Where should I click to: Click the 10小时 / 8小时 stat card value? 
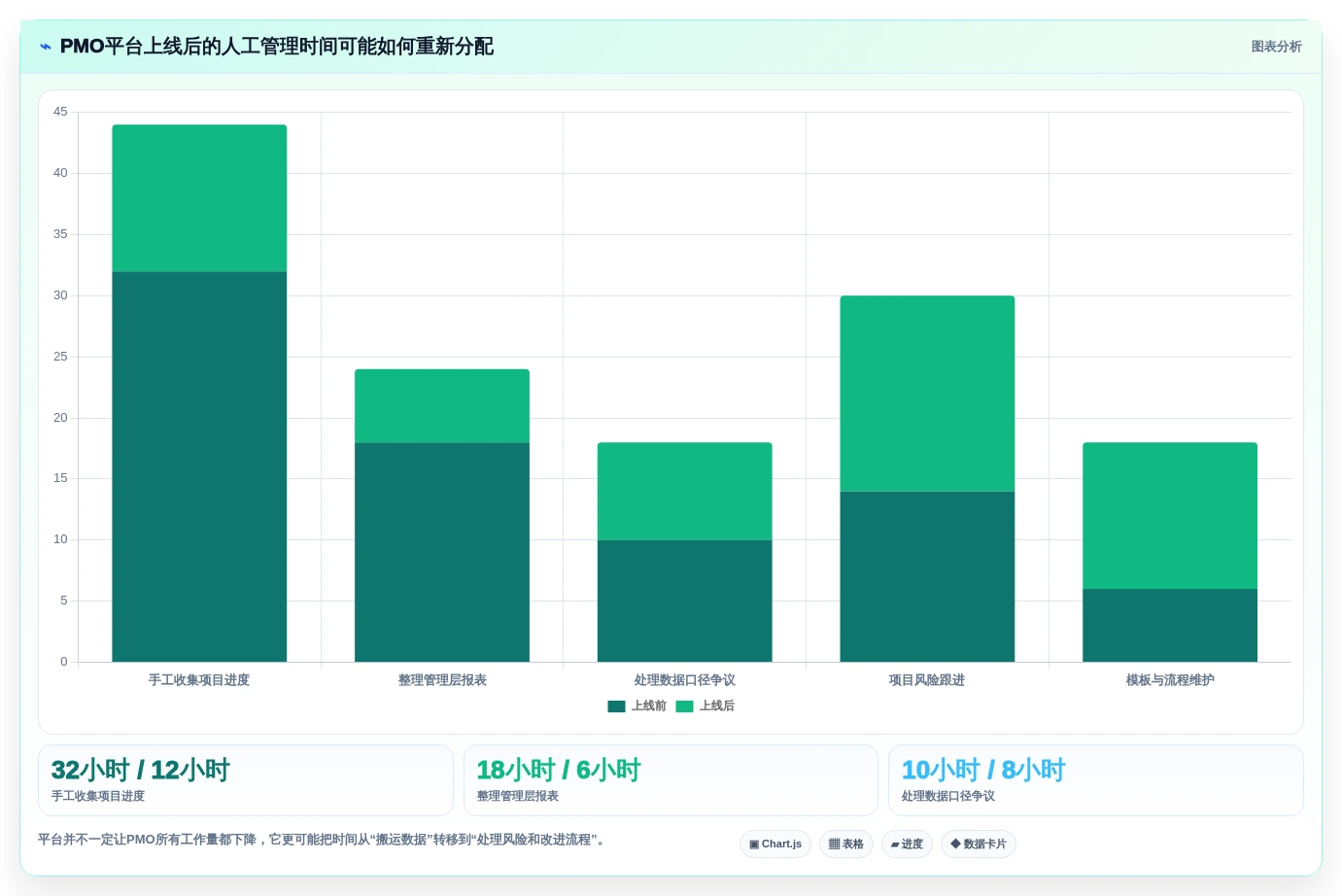click(x=983, y=771)
